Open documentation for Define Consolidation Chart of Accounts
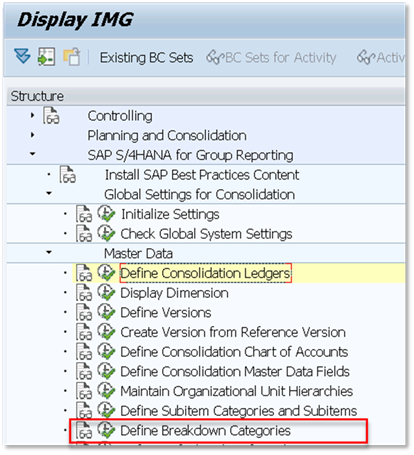Viewport: 414px width, 455px height. (x=84, y=352)
